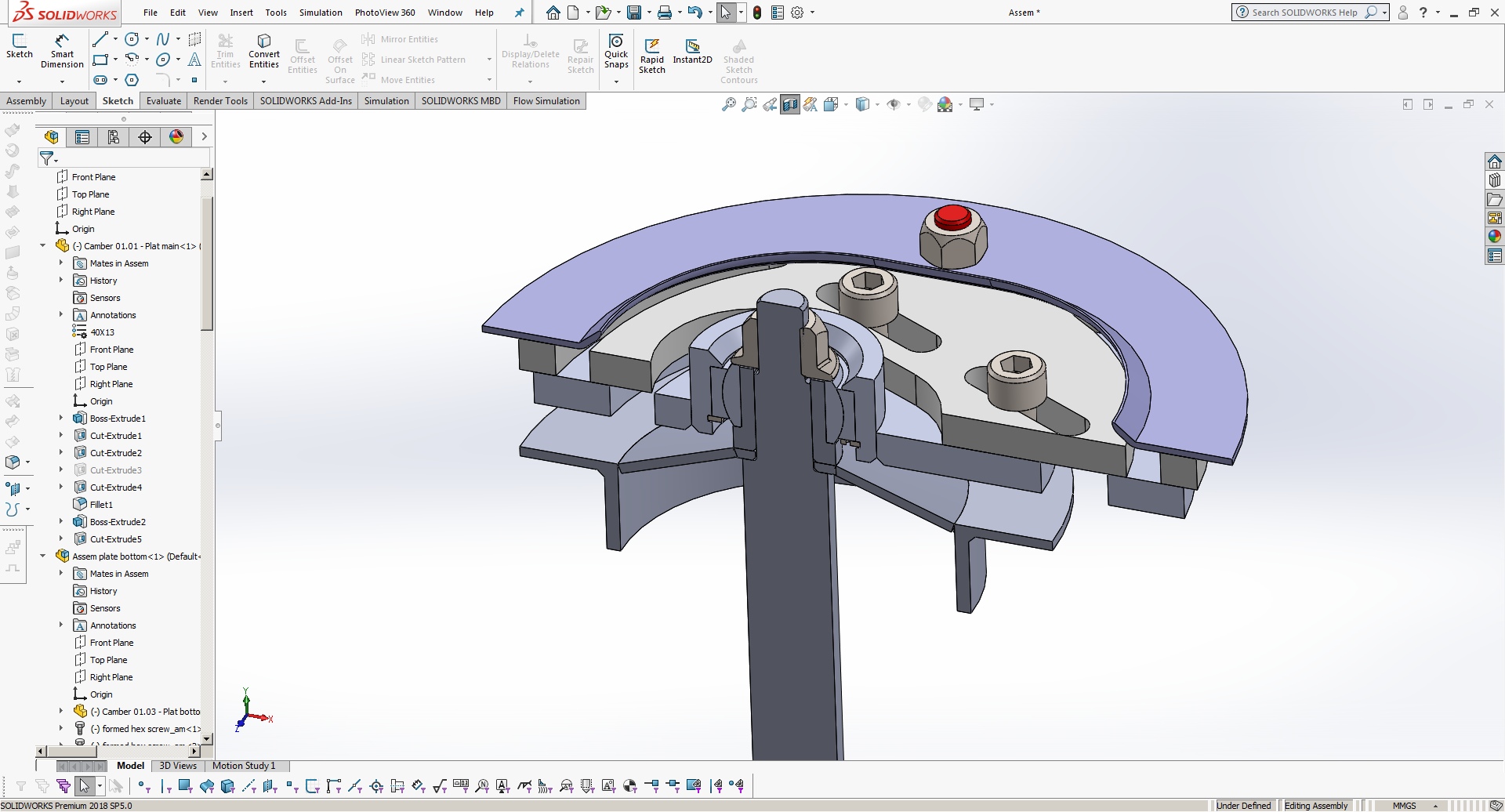This screenshot has width=1505, height=812.
Task: Expand the Boss-Extrude1 feature node
Action: tap(61, 419)
